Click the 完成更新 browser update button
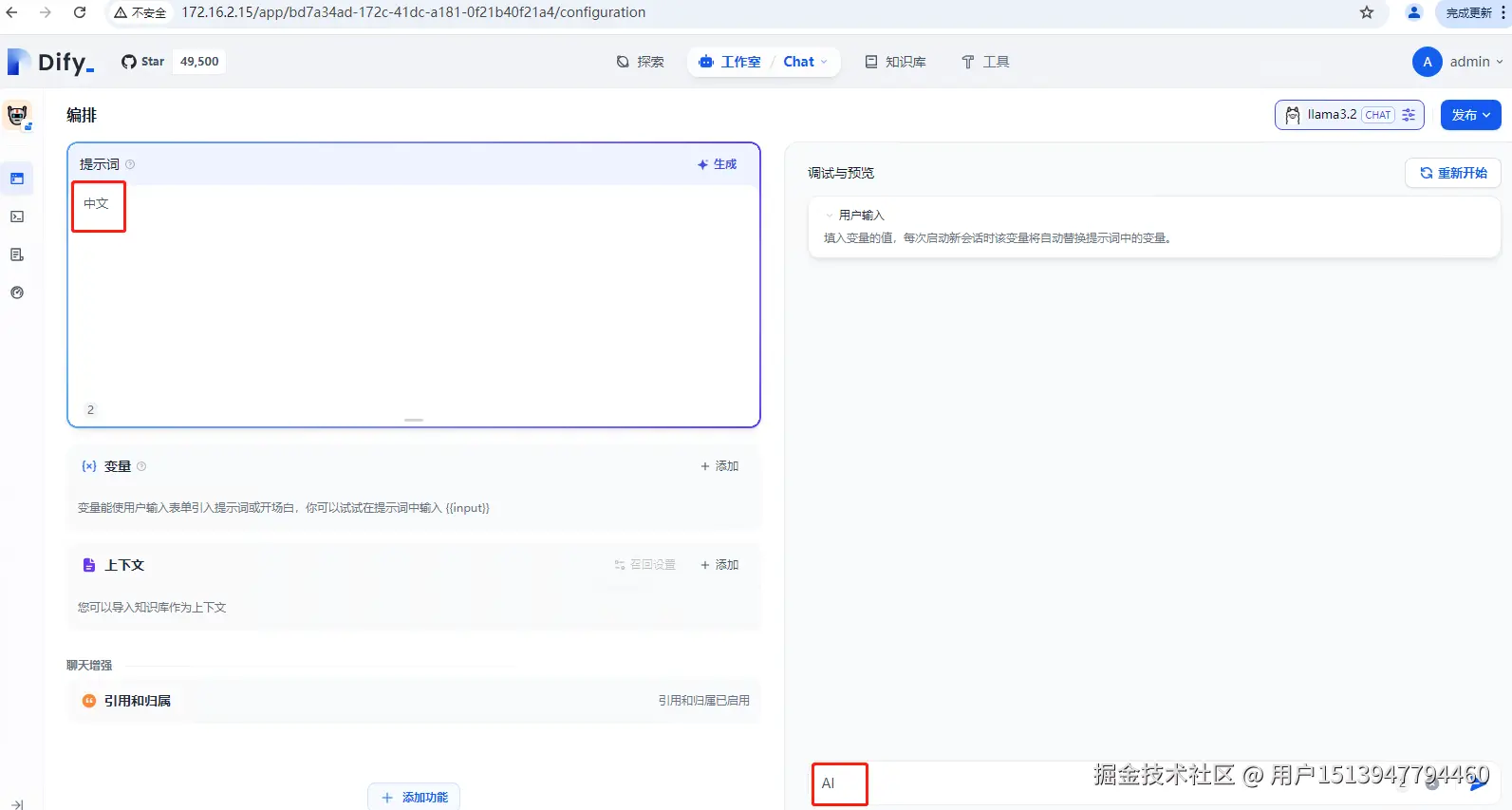Screen dimensions: 1512x810 [1468, 12]
